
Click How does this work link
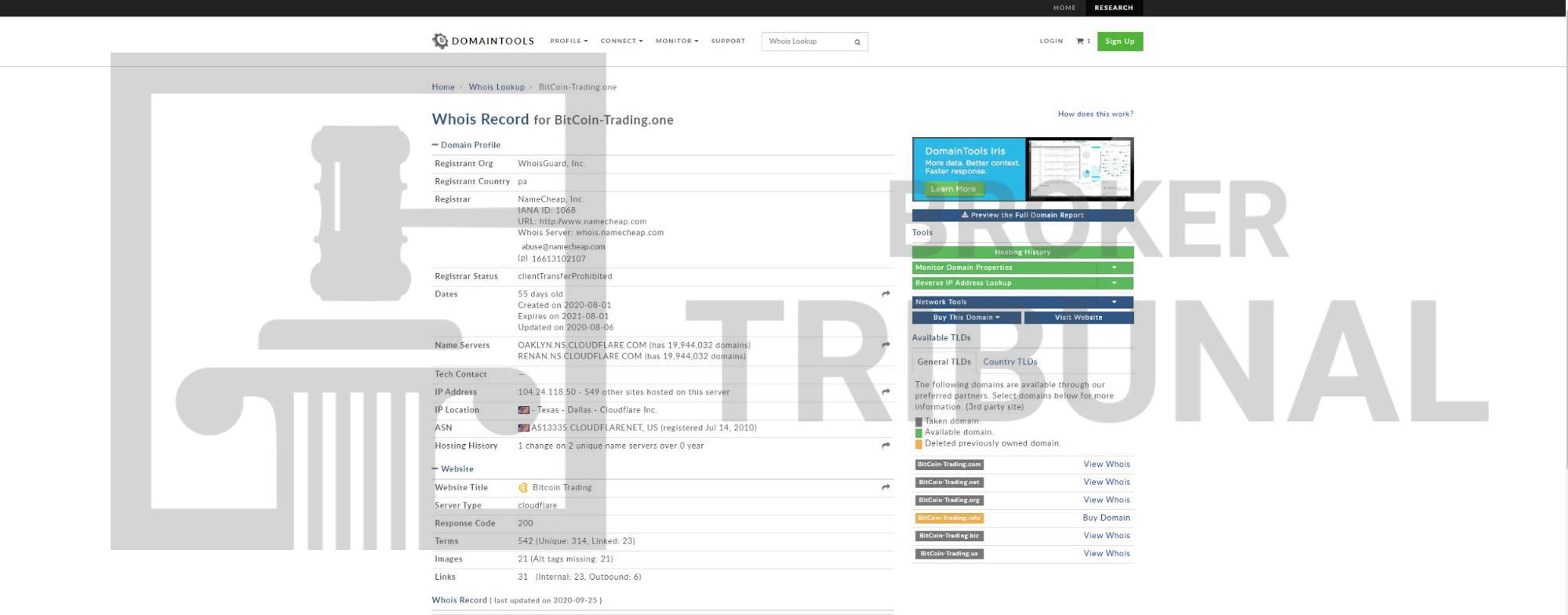click(1095, 115)
